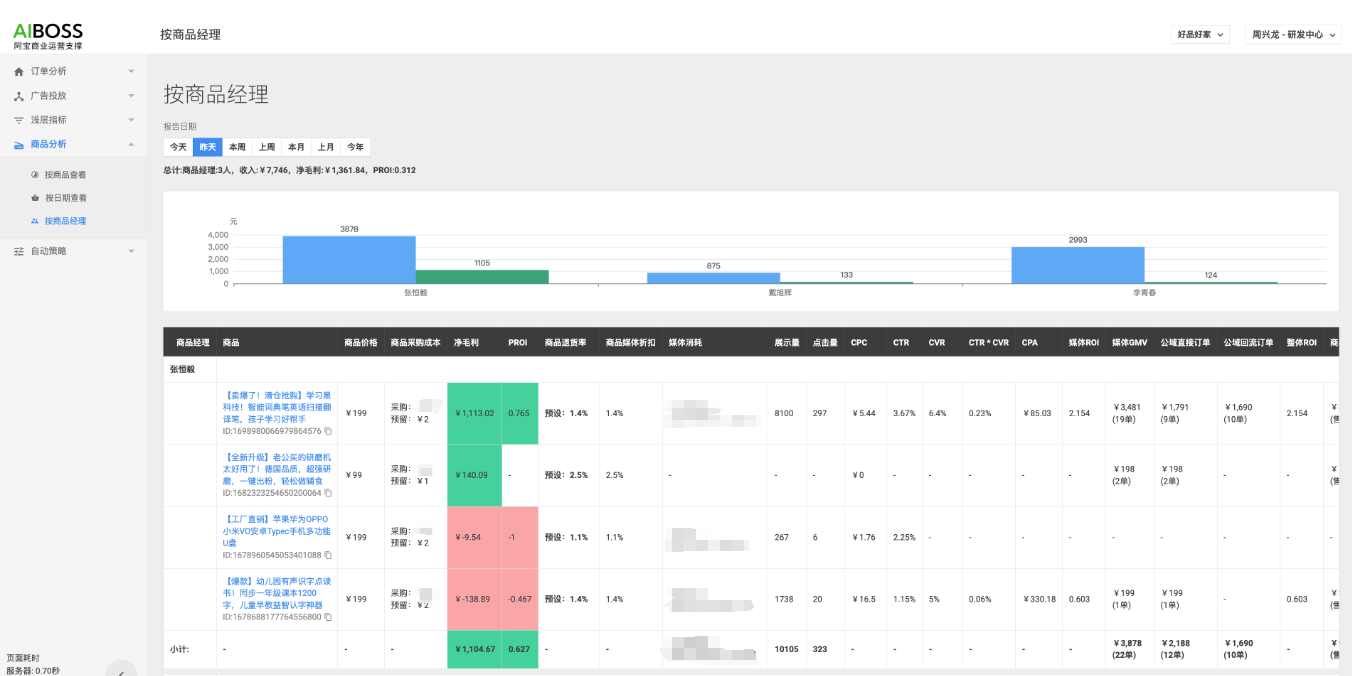Screen dimensions: 1352x676
Task: Open the 好品好家 store dropdown
Action: pyautogui.click(x=1200, y=34)
